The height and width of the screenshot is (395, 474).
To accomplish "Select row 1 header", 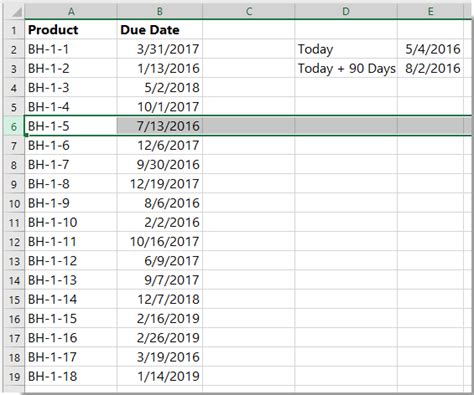I will click(14, 30).
